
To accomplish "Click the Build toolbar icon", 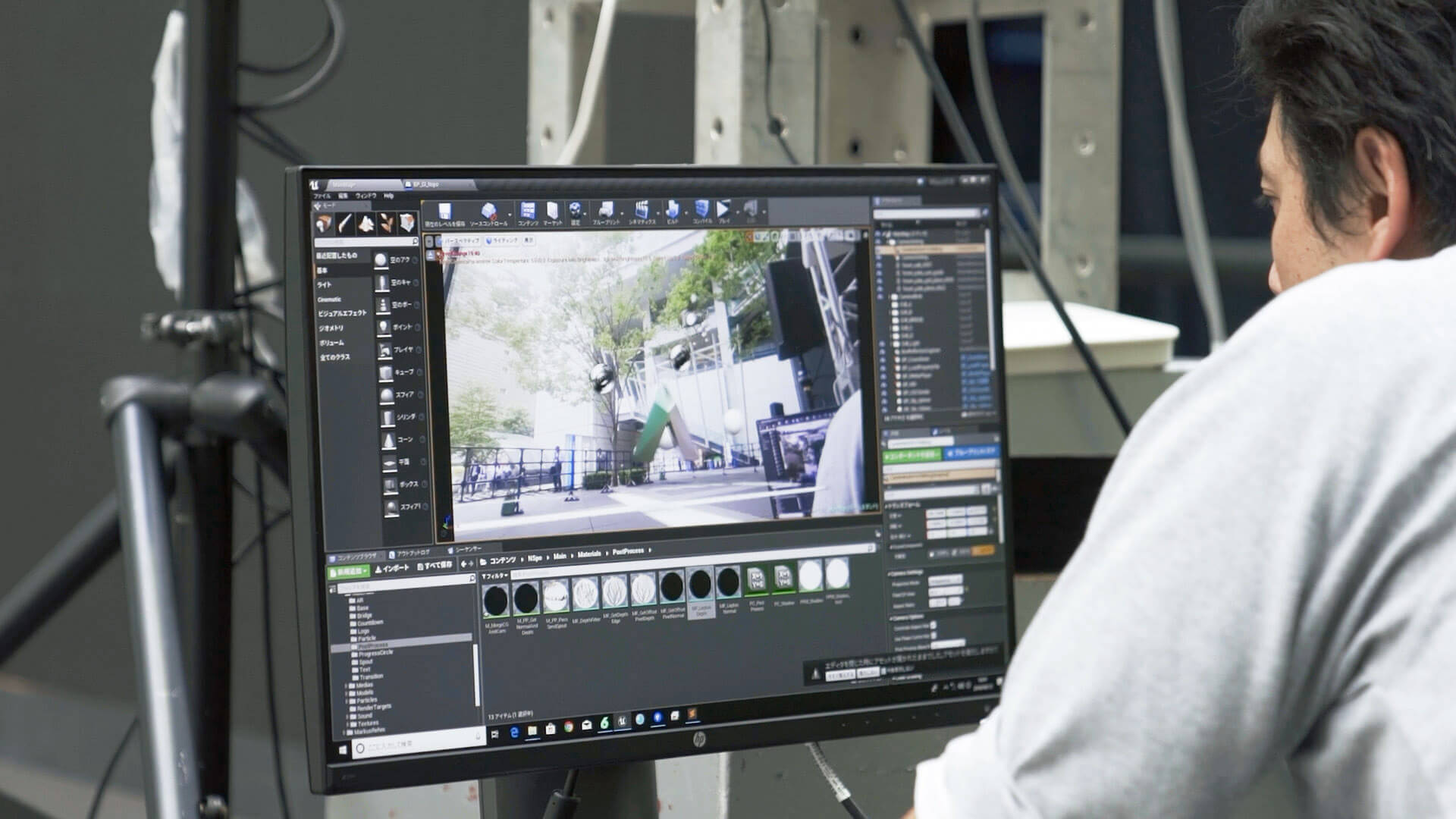I will pyautogui.click(x=672, y=209).
